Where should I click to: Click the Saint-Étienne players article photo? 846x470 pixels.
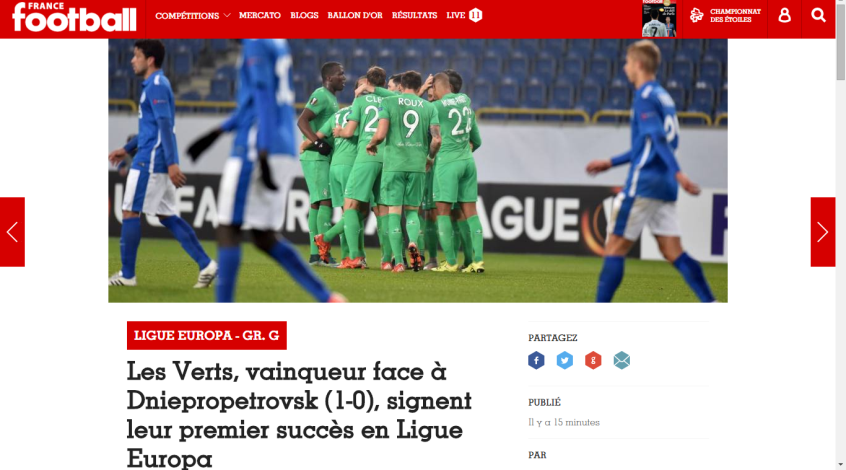click(x=418, y=171)
